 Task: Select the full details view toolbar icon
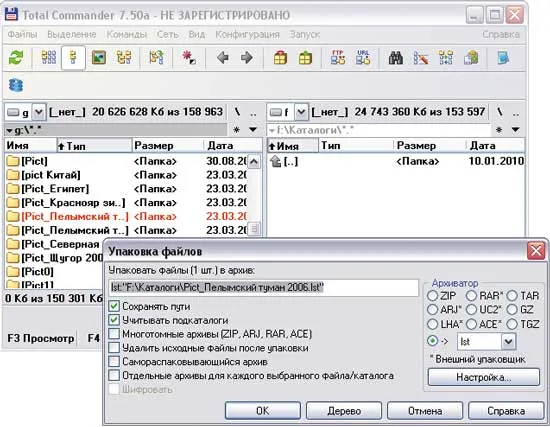point(73,58)
